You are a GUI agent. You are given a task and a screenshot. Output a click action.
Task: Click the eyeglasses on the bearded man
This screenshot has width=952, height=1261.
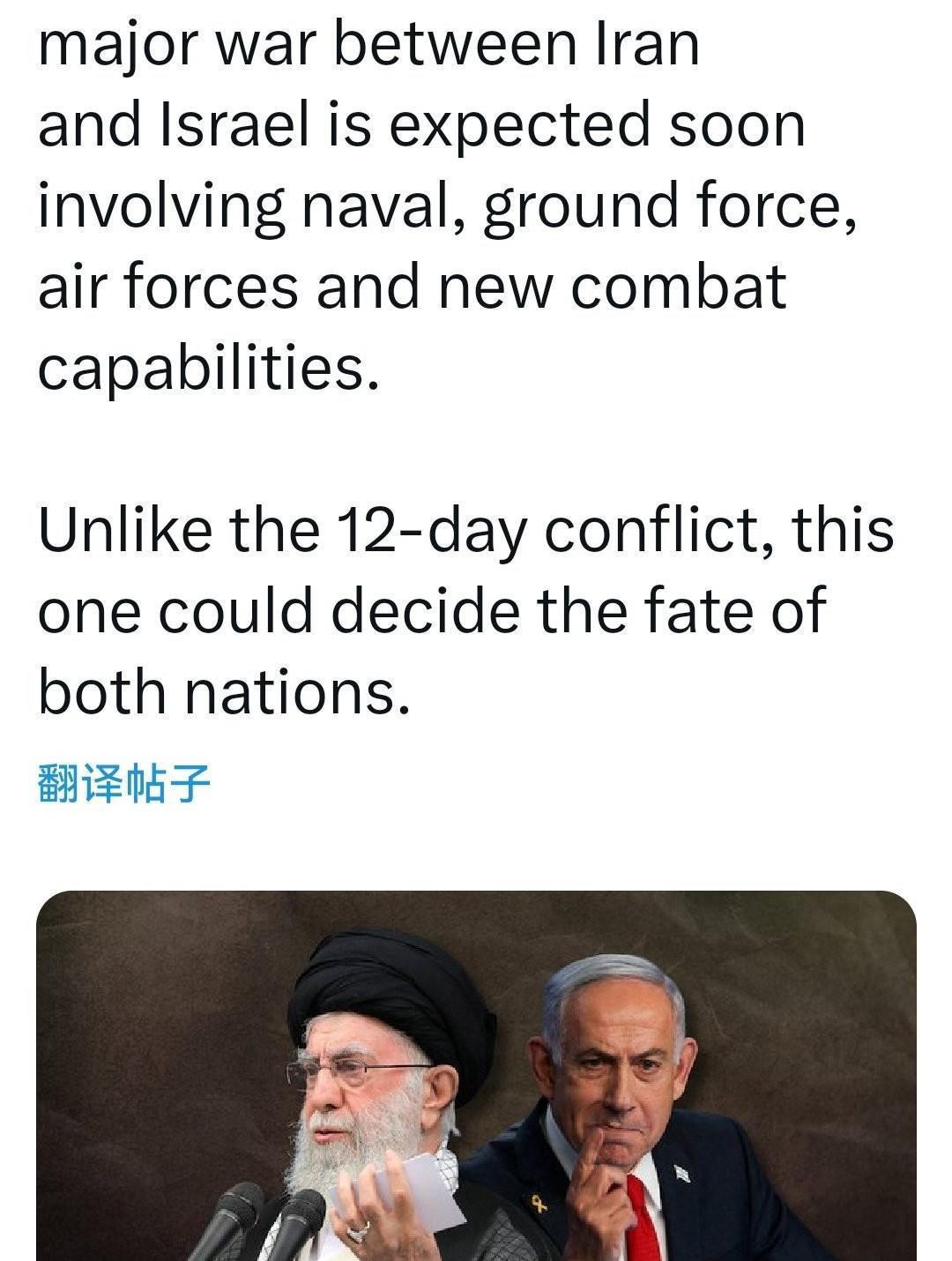coord(353,1072)
